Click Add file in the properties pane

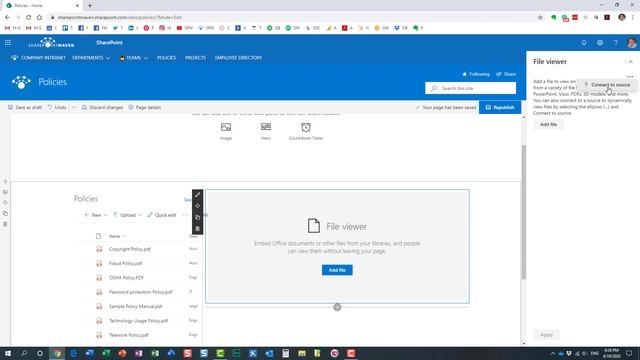pyautogui.click(x=548, y=124)
